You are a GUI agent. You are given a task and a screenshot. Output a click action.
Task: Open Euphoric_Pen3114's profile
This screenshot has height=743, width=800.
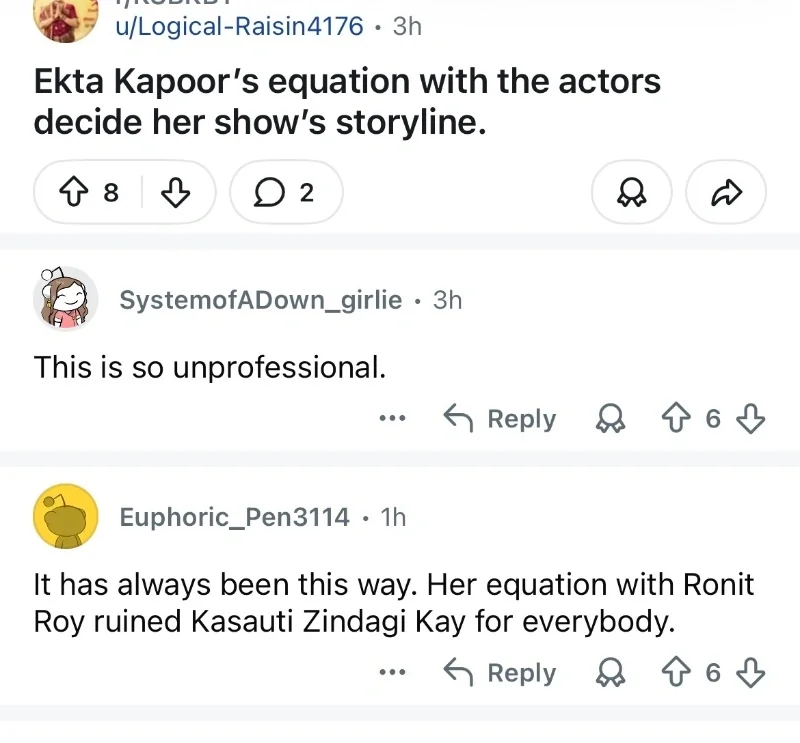coord(234,517)
